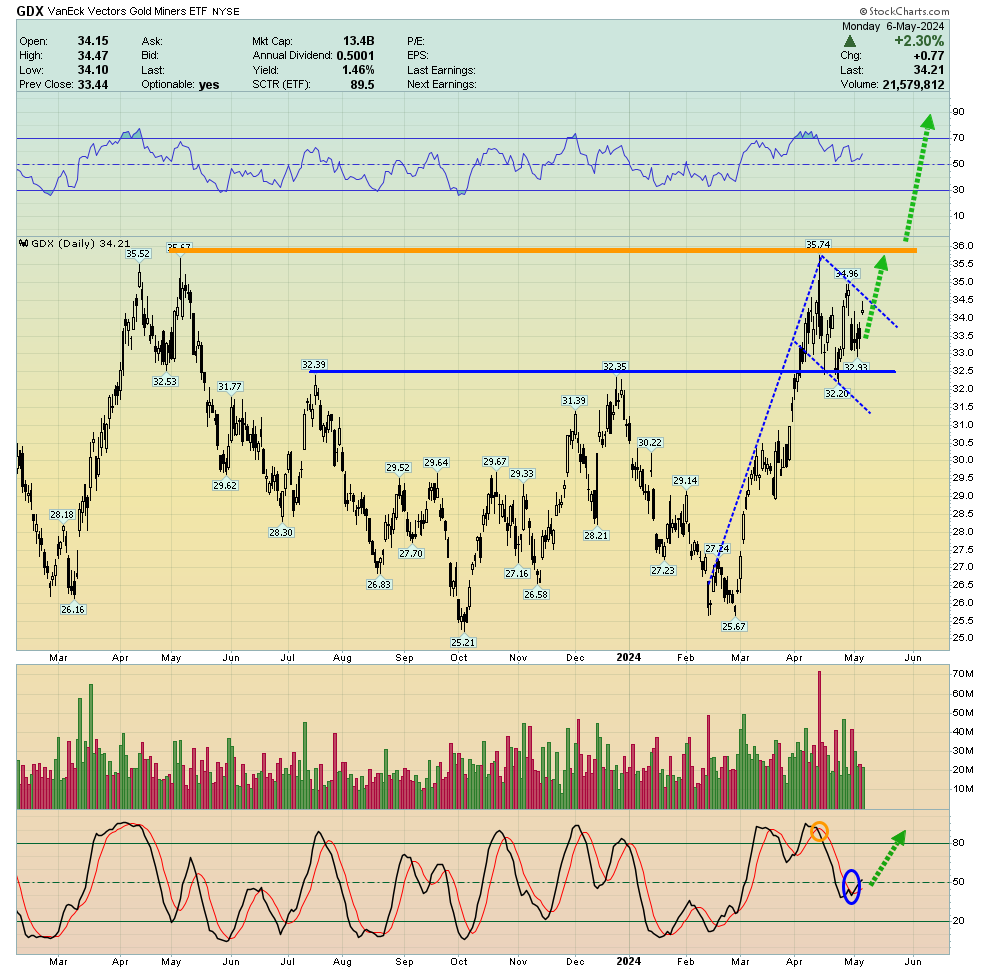Viewport: 990px width, 970px height.
Task: Select the 27.70 price label
Action: pos(411,554)
